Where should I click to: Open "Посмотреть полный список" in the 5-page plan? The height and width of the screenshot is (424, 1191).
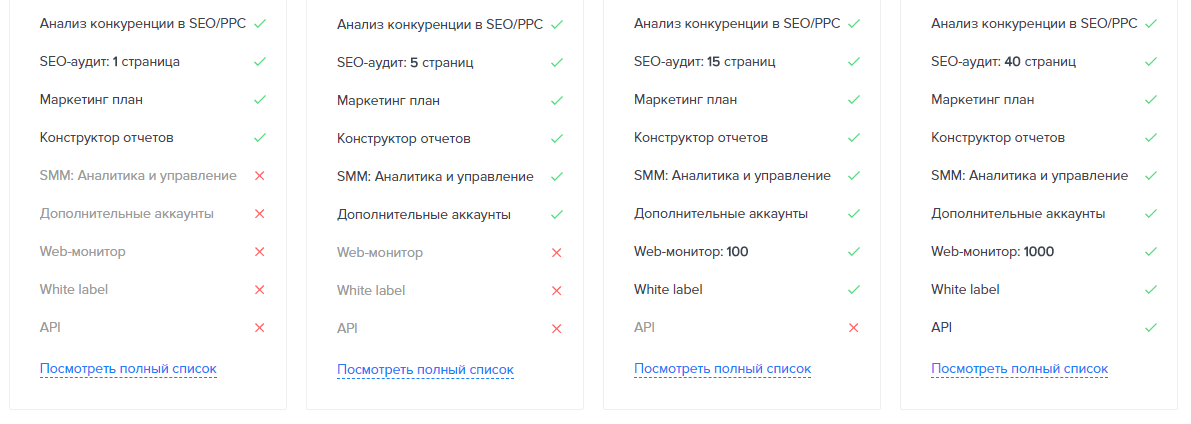coord(425,369)
